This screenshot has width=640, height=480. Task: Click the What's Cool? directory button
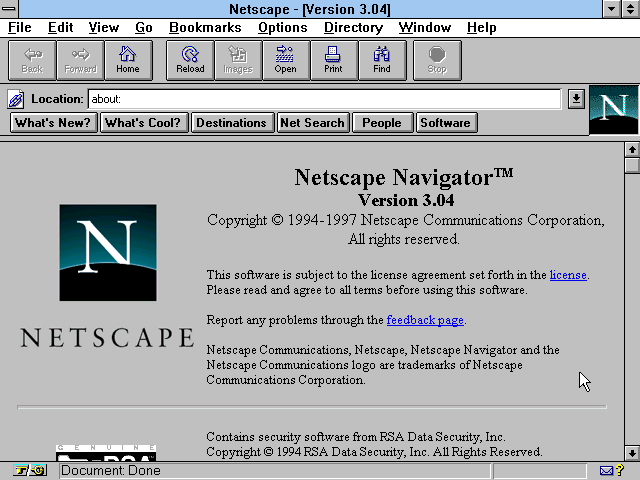(144, 123)
